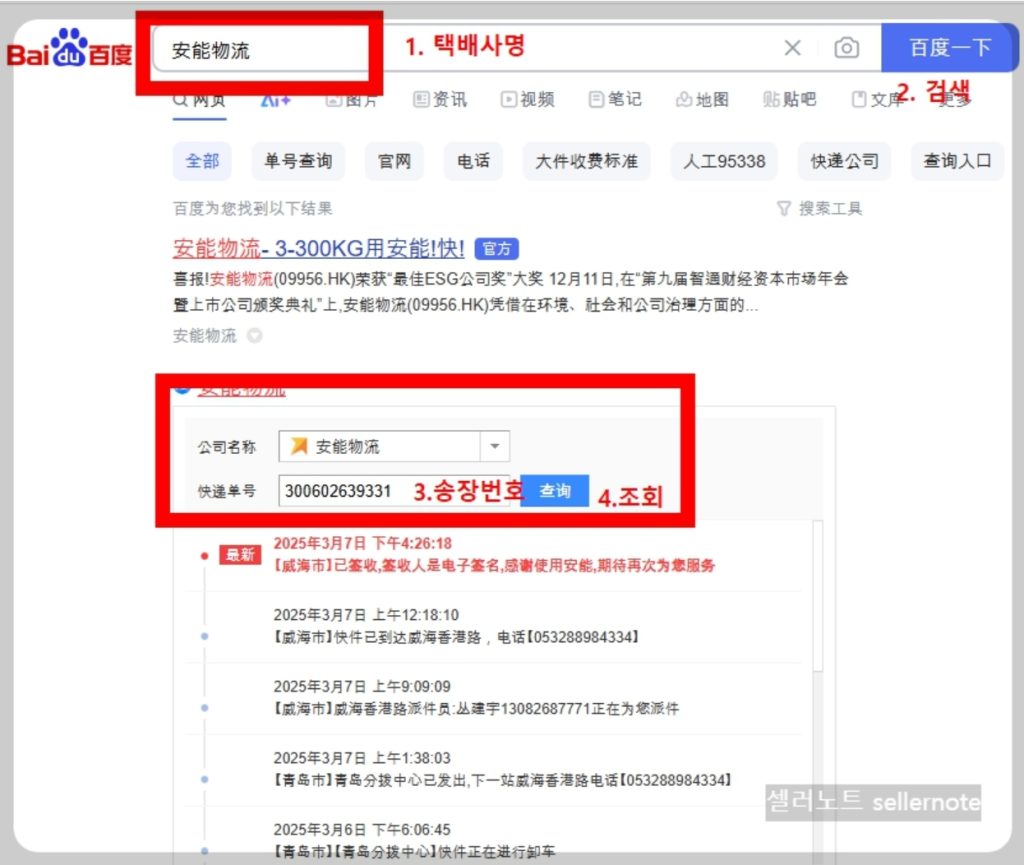The width and height of the screenshot is (1024, 865).
Task: Select the 查询入口 filter chip
Action: coord(957,161)
